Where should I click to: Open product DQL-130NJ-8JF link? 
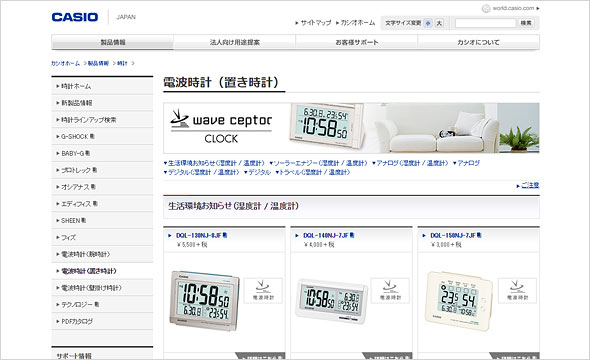tap(198, 235)
